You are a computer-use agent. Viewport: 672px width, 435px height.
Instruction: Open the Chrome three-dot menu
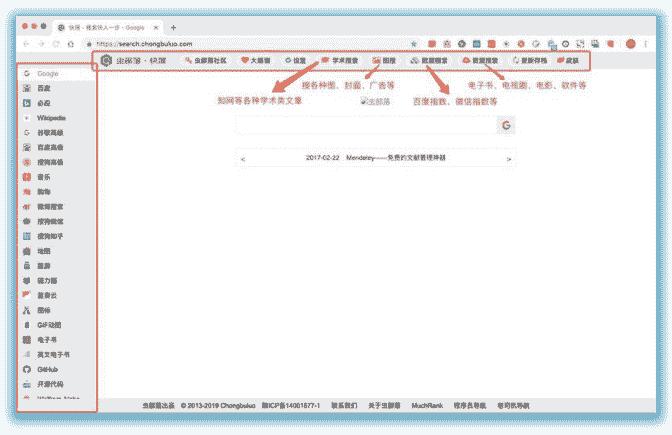click(x=645, y=44)
